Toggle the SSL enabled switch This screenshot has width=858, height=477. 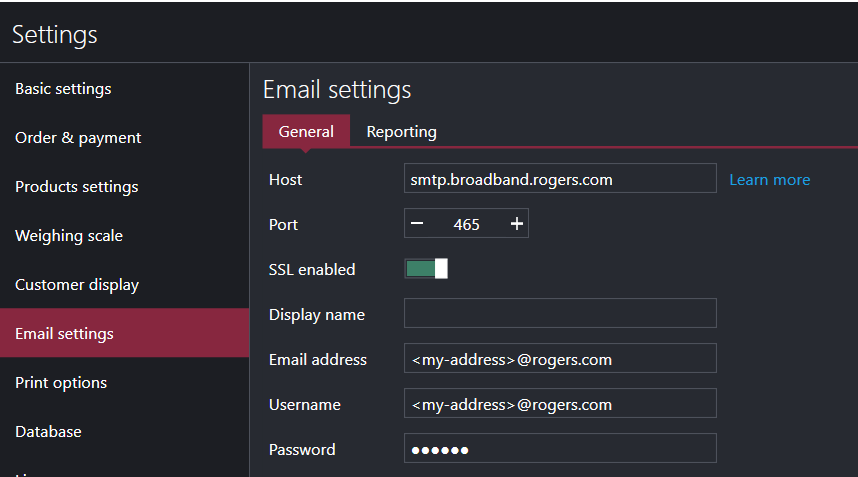426,269
